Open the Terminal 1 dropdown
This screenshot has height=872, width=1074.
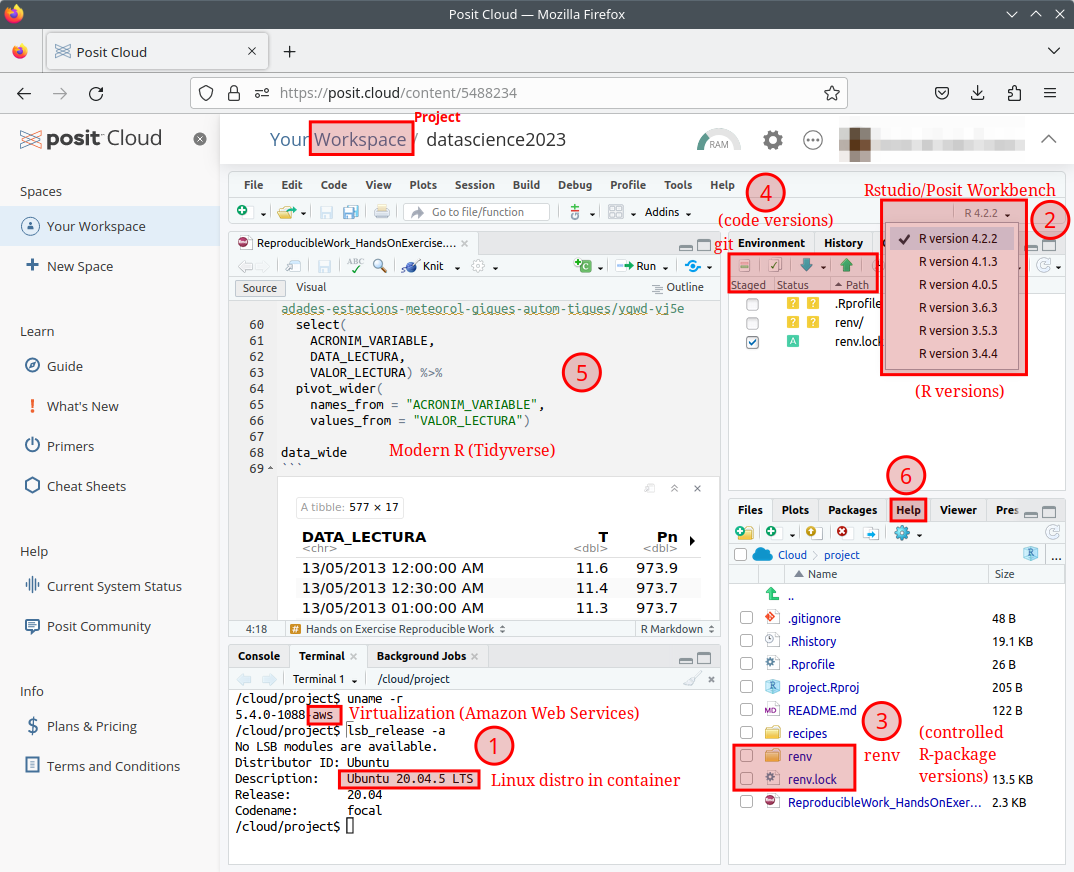tap(325, 679)
